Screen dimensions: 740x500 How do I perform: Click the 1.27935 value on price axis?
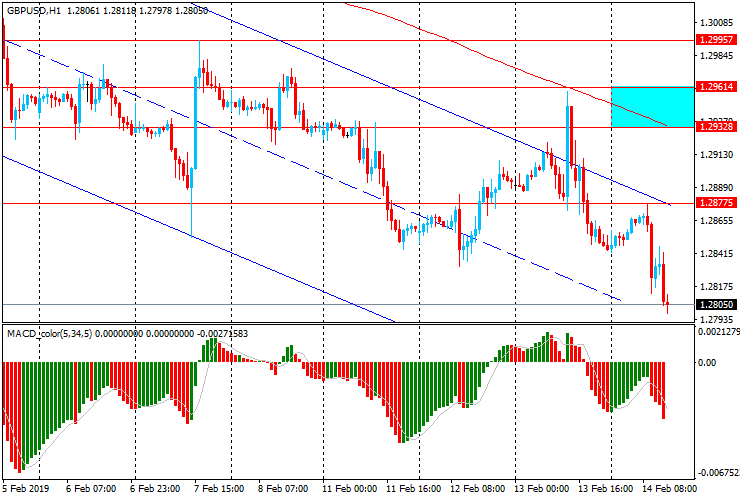[716, 320]
